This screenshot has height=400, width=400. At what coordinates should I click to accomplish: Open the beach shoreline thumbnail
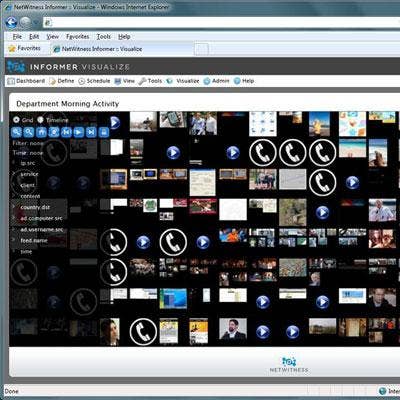click(x=352, y=148)
